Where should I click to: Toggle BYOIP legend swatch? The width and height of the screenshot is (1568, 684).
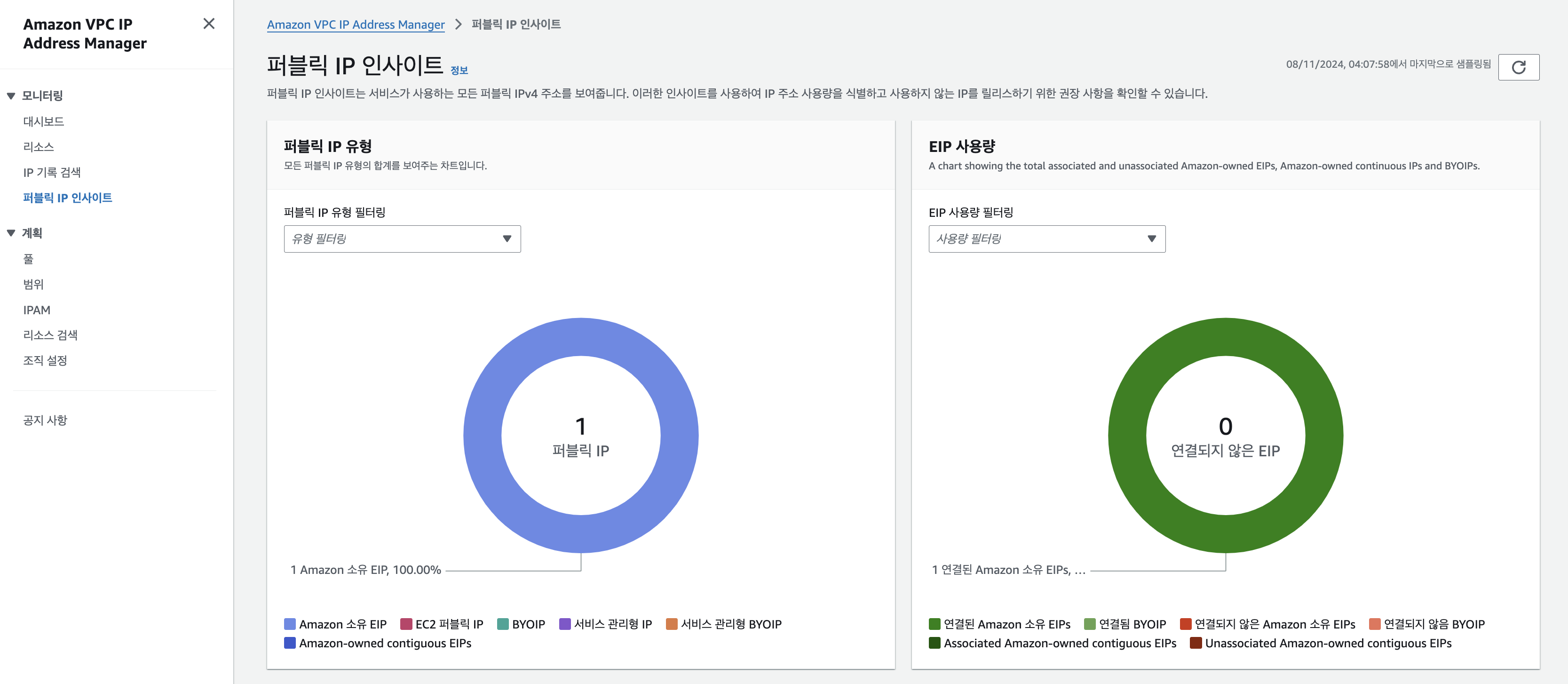pos(503,624)
